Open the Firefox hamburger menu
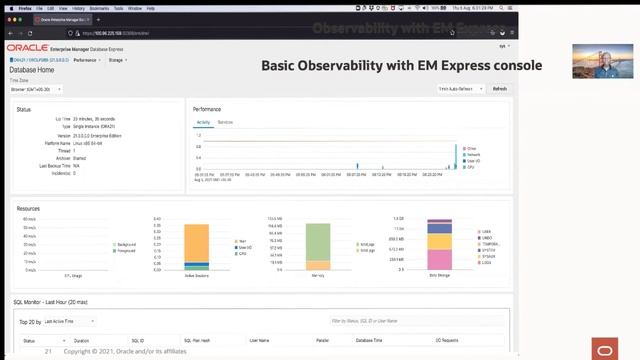640x360 pixels. (512, 33)
